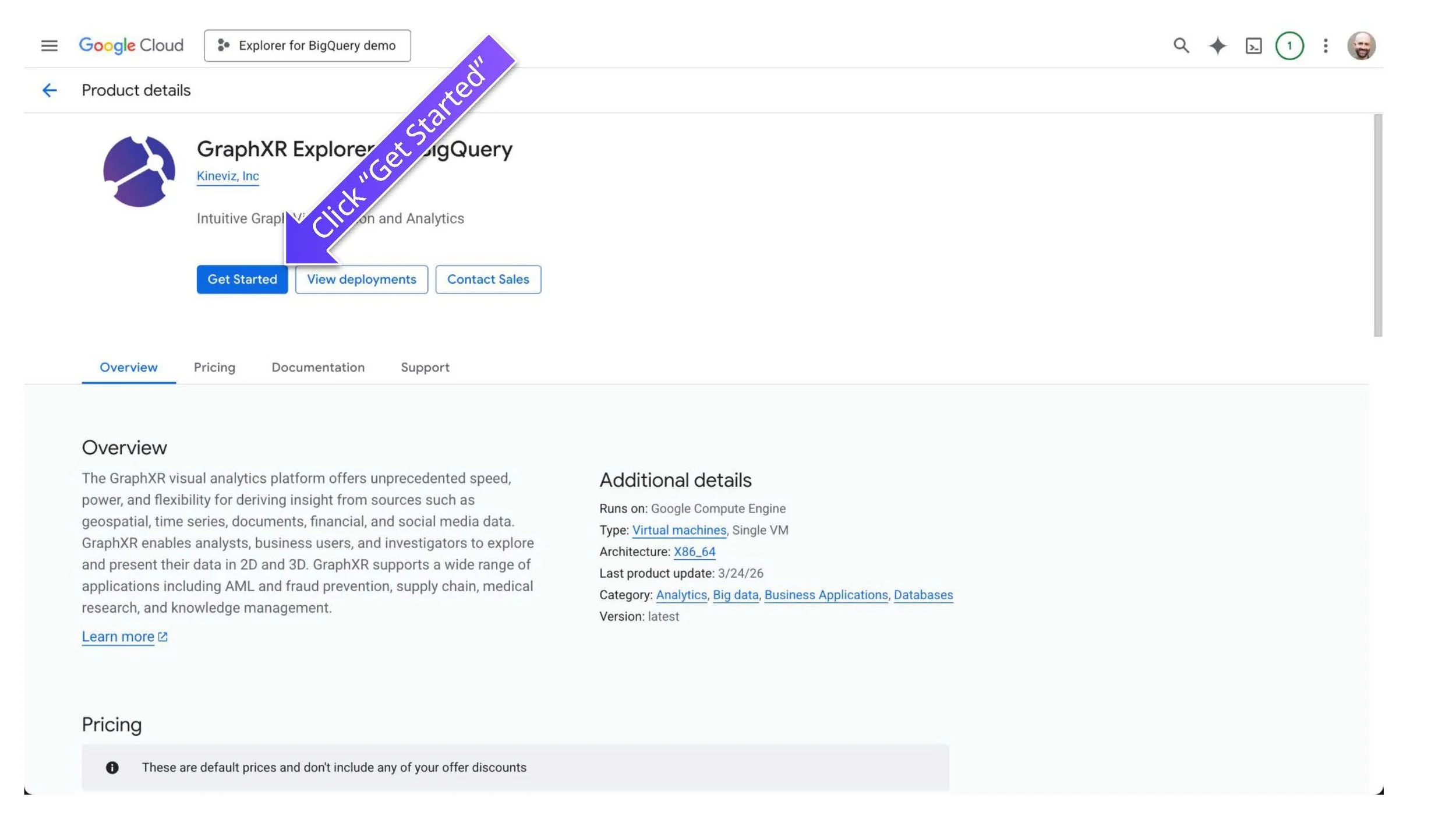The width and height of the screenshot is (1456, 819).
Task: Switch to the Pricing tab
Action: click(x=214, y=368)
